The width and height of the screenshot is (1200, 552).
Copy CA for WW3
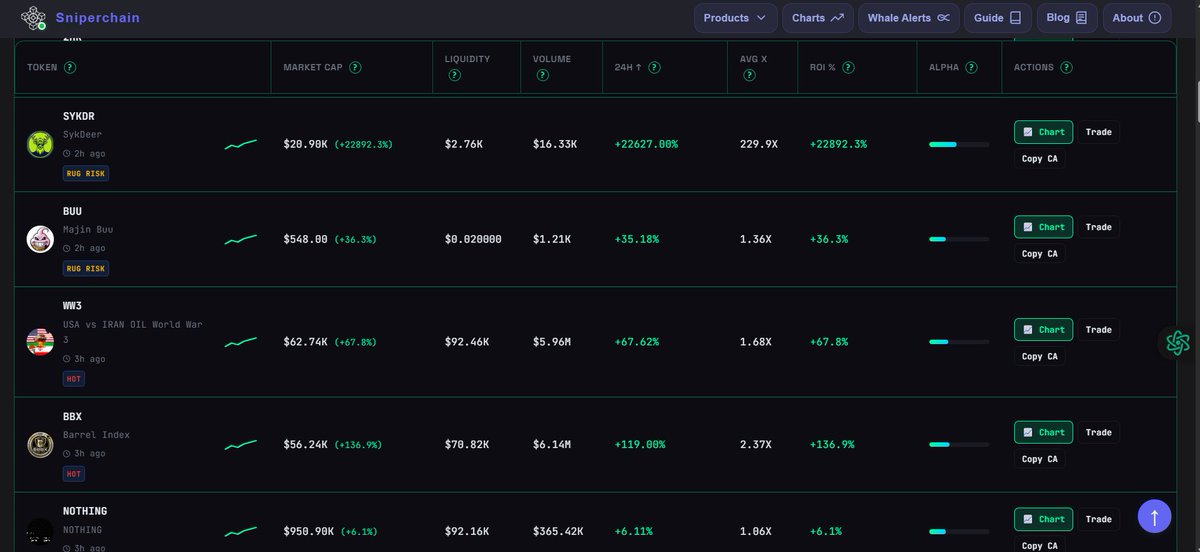[x=1040, y=357]
